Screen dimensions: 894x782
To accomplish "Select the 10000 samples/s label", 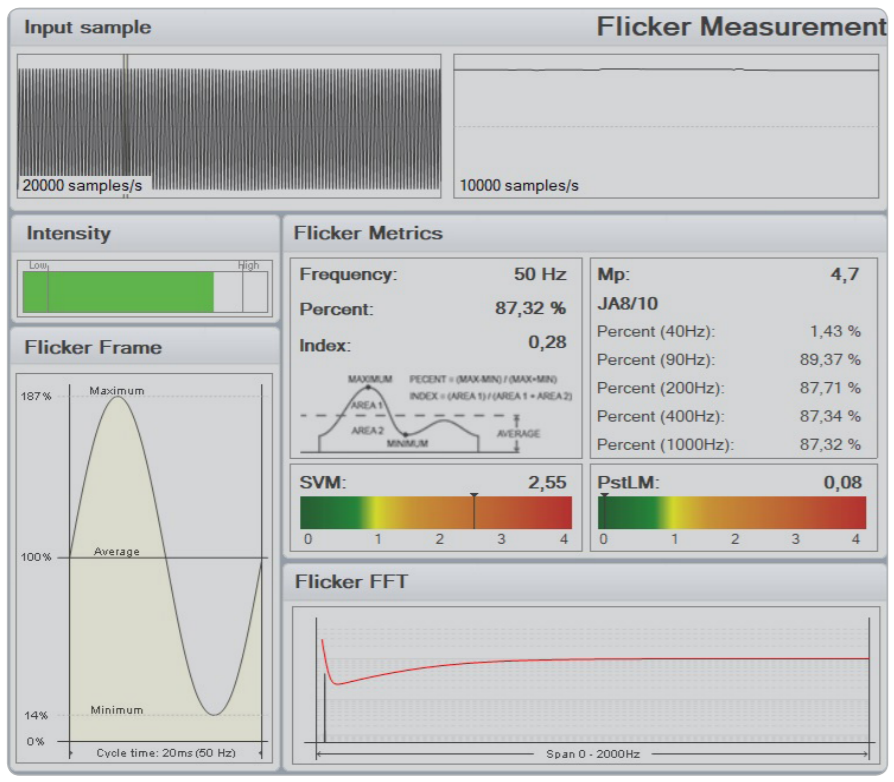I will point(519,186).
